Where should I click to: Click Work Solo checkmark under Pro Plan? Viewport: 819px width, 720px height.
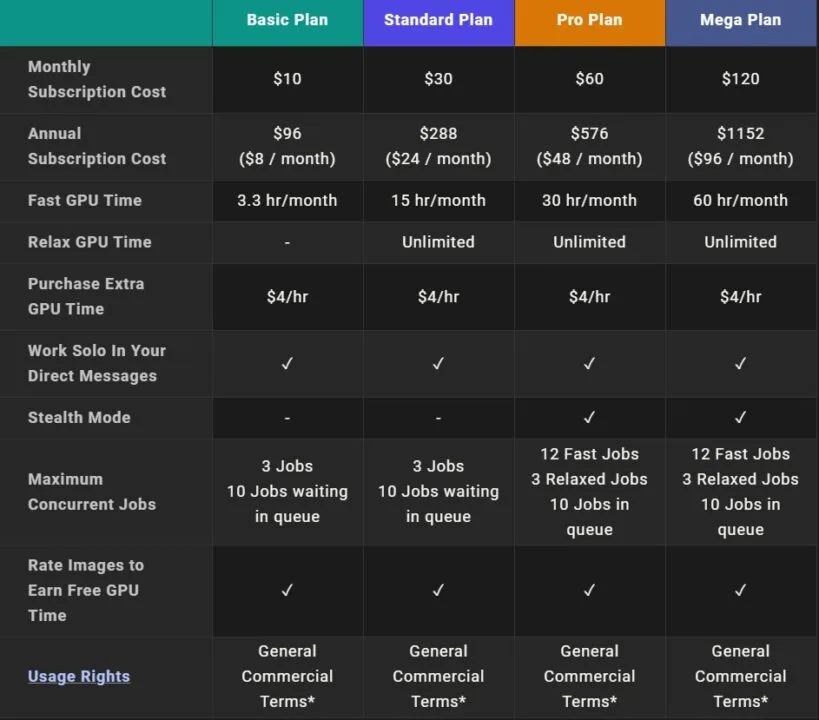point(589,364)
